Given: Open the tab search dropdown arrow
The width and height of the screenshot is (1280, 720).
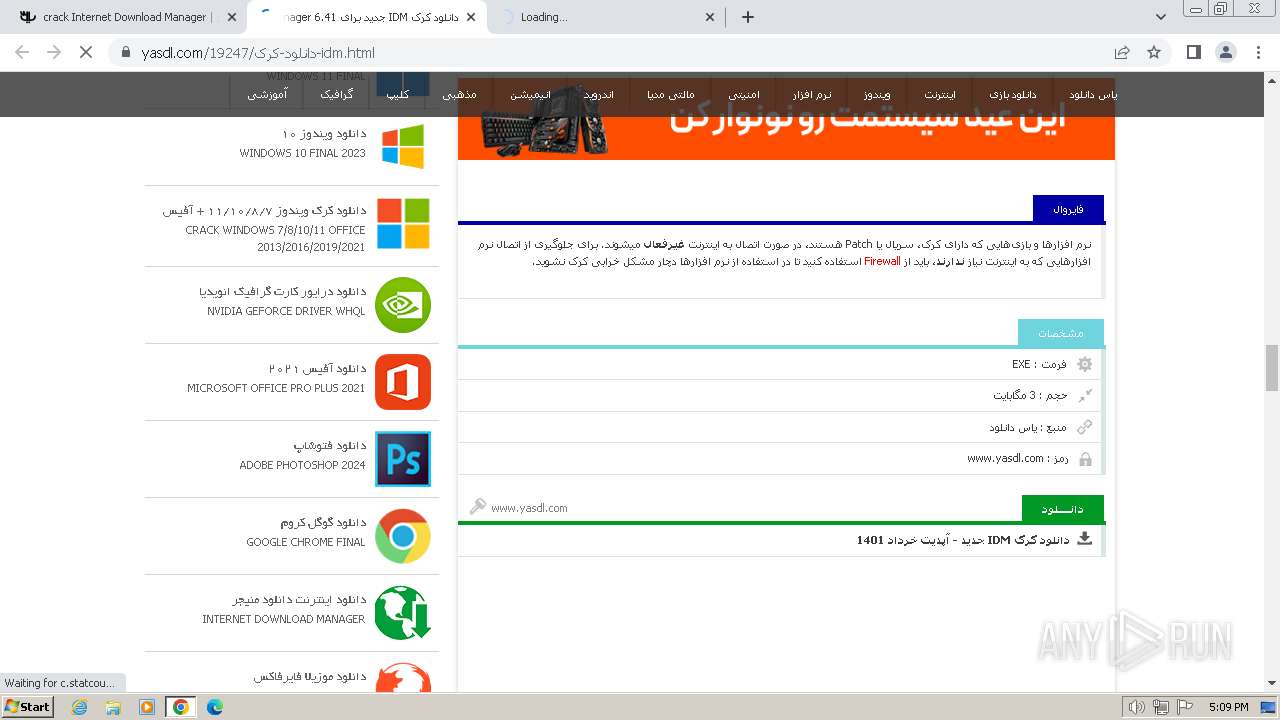Looking at the screenshot, I should [x=1161, y=17].
